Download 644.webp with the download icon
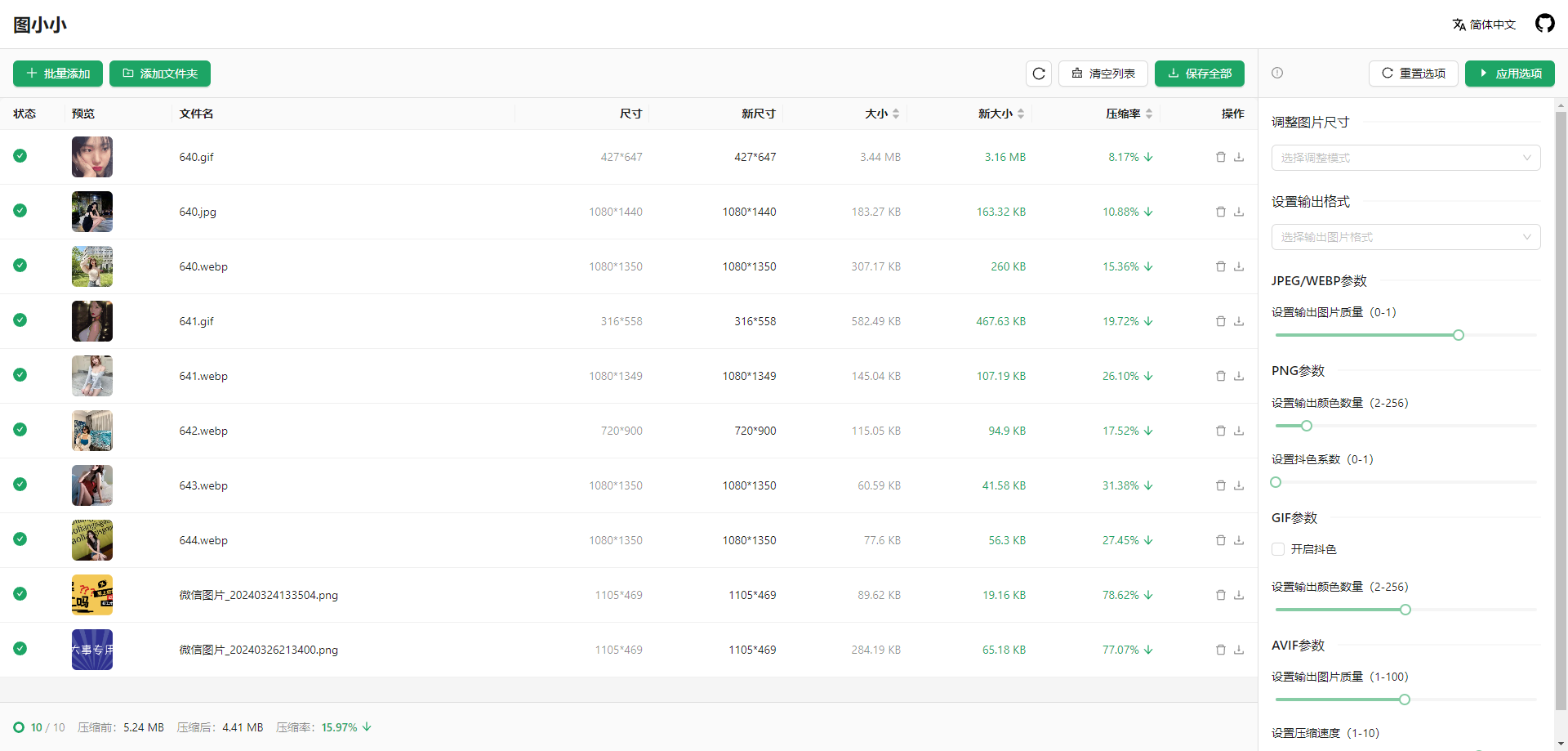This screenshot has width=1568, height=751. (x=1239, y=540)
